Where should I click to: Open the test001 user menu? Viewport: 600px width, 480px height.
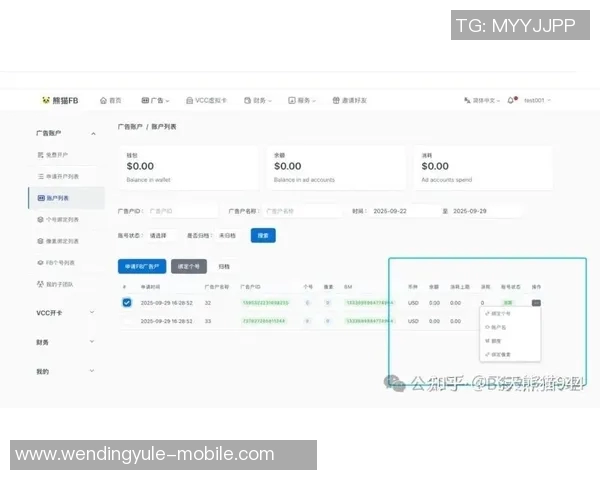pos(537,100)
